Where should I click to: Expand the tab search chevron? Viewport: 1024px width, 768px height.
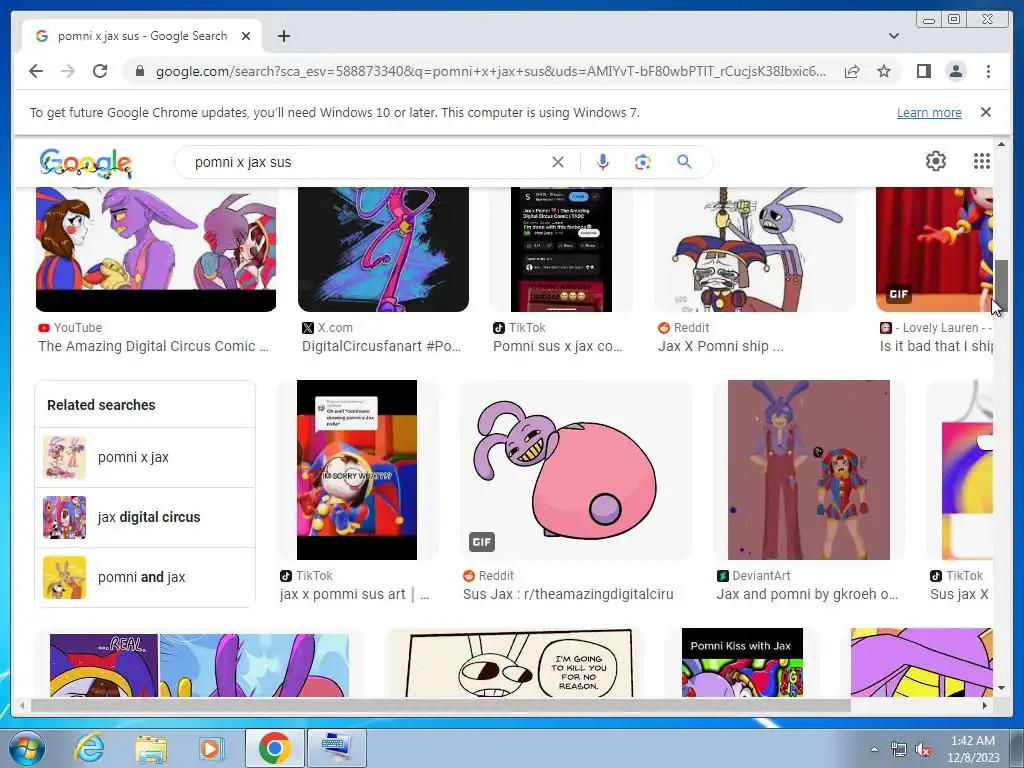(893, 36)
